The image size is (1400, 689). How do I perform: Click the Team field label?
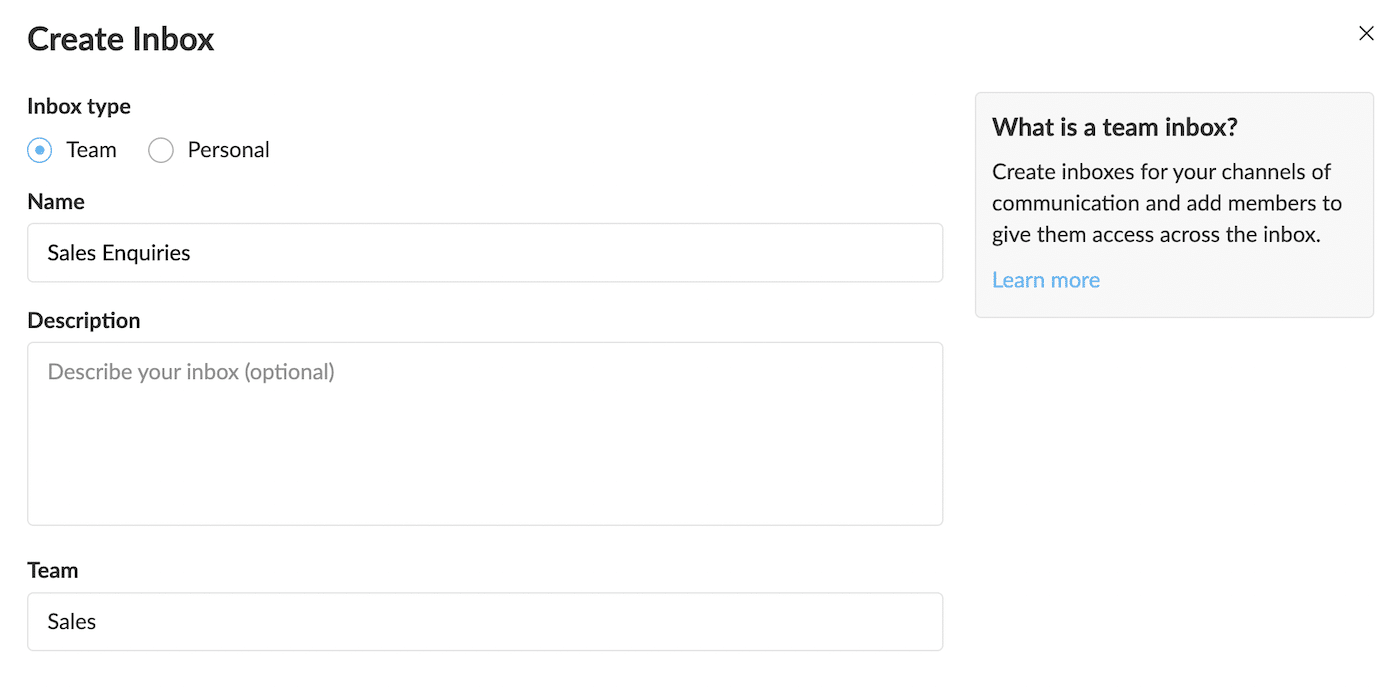[52, 569]
